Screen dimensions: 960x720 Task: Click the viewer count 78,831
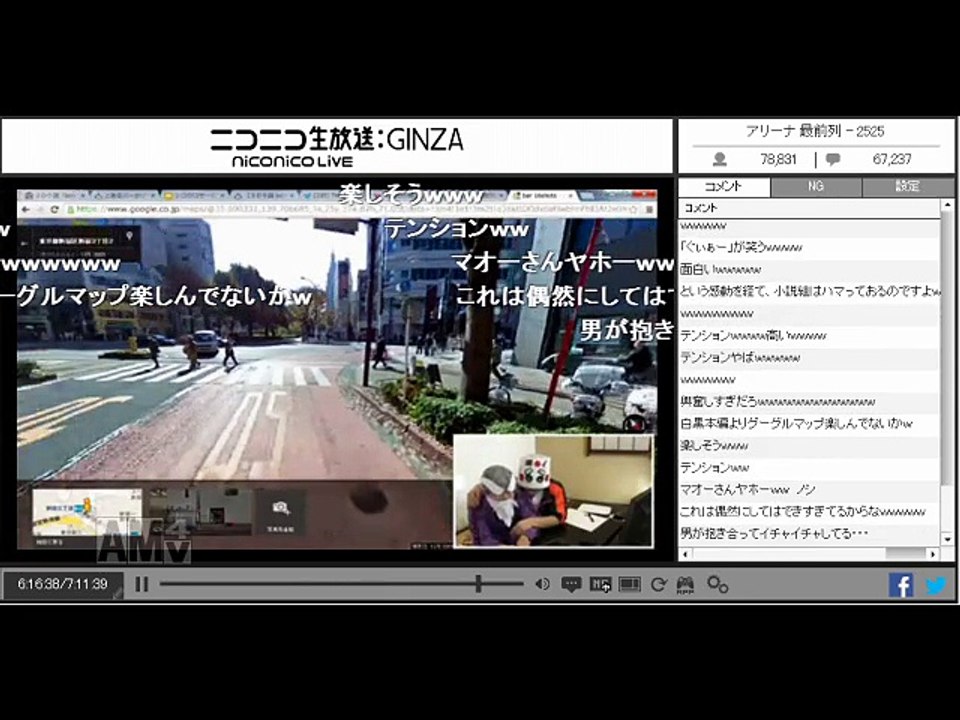coord(778,160)
